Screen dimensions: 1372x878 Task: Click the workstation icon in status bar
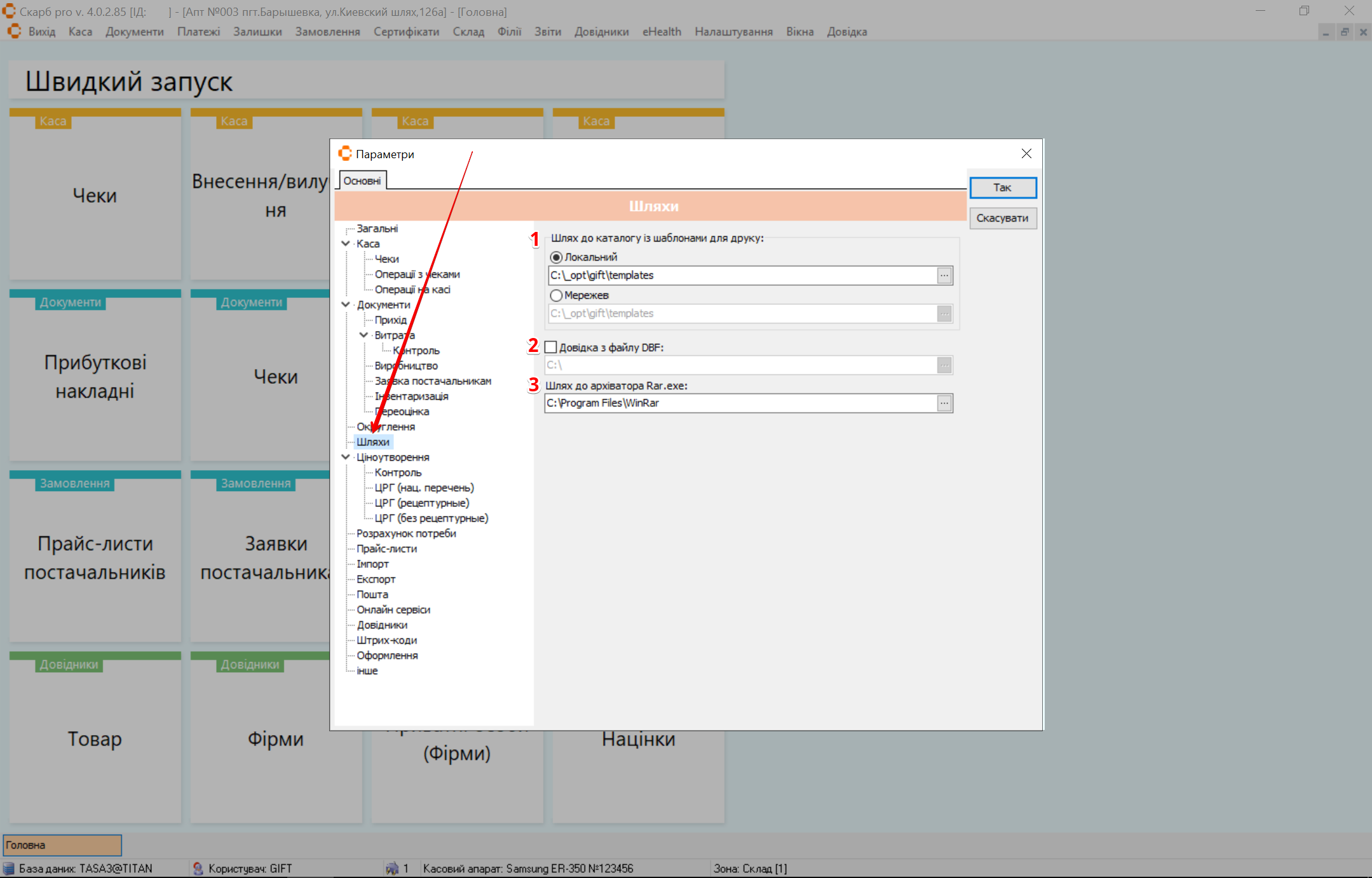click(392, 868)
